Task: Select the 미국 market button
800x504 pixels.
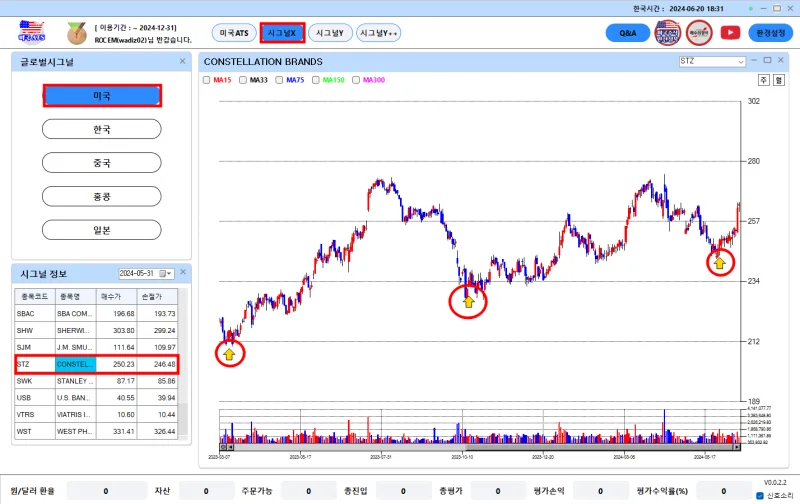Action: click(x=102, y=95)
